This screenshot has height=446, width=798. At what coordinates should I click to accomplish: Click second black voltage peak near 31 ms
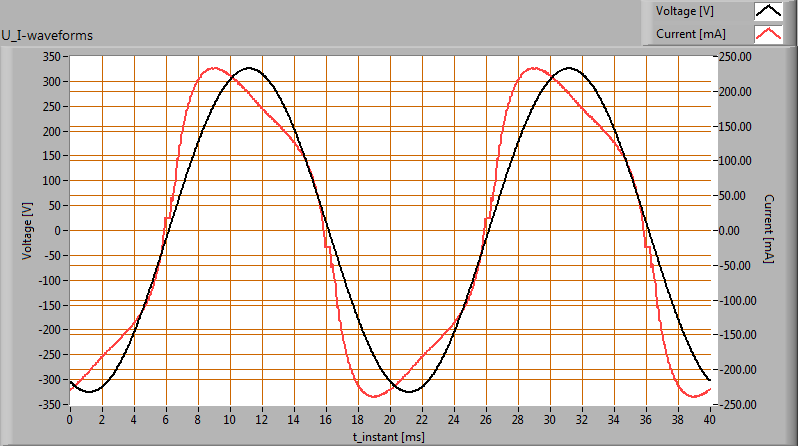click(567, 69)
